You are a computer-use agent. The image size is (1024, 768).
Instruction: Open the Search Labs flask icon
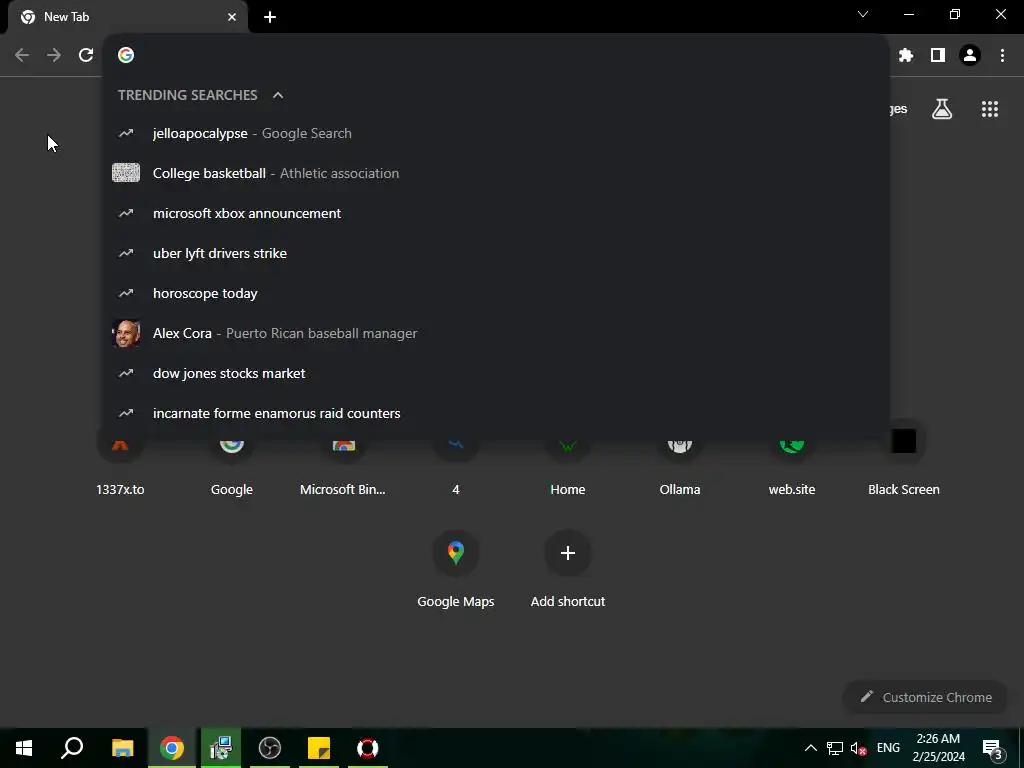pos(942,109)
